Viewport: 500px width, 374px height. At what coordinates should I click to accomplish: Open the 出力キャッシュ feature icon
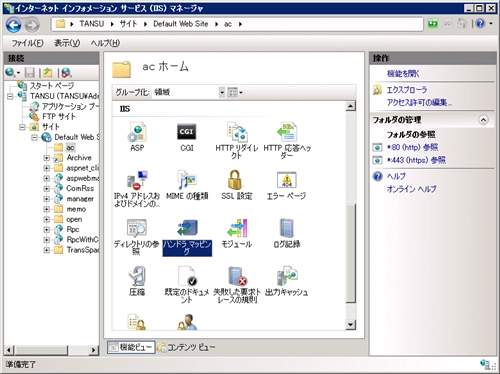[x=287, y=282]
